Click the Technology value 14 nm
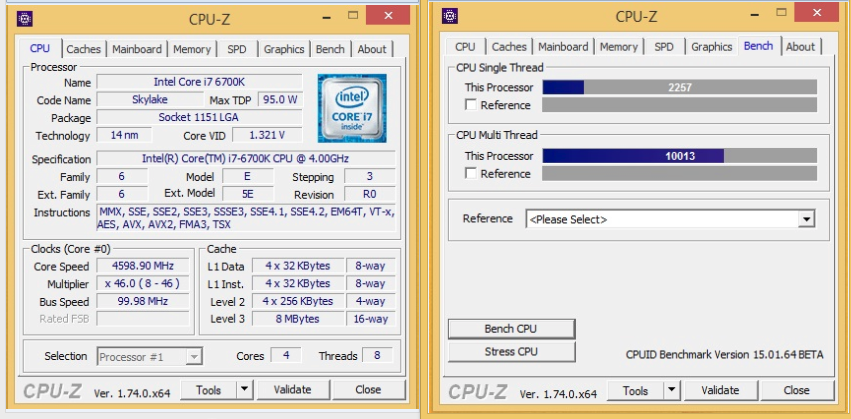The width and height of the screenshot is (851, 419). [124, 135]
